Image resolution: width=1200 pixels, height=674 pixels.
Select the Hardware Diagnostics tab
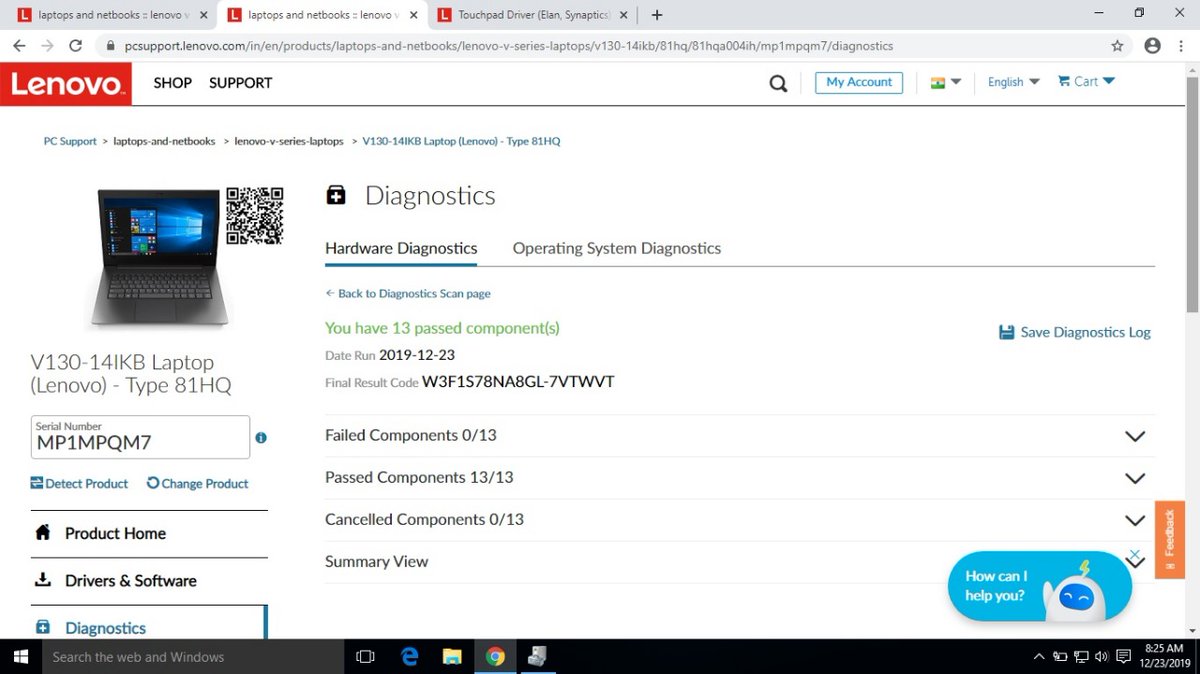(401, 248)
